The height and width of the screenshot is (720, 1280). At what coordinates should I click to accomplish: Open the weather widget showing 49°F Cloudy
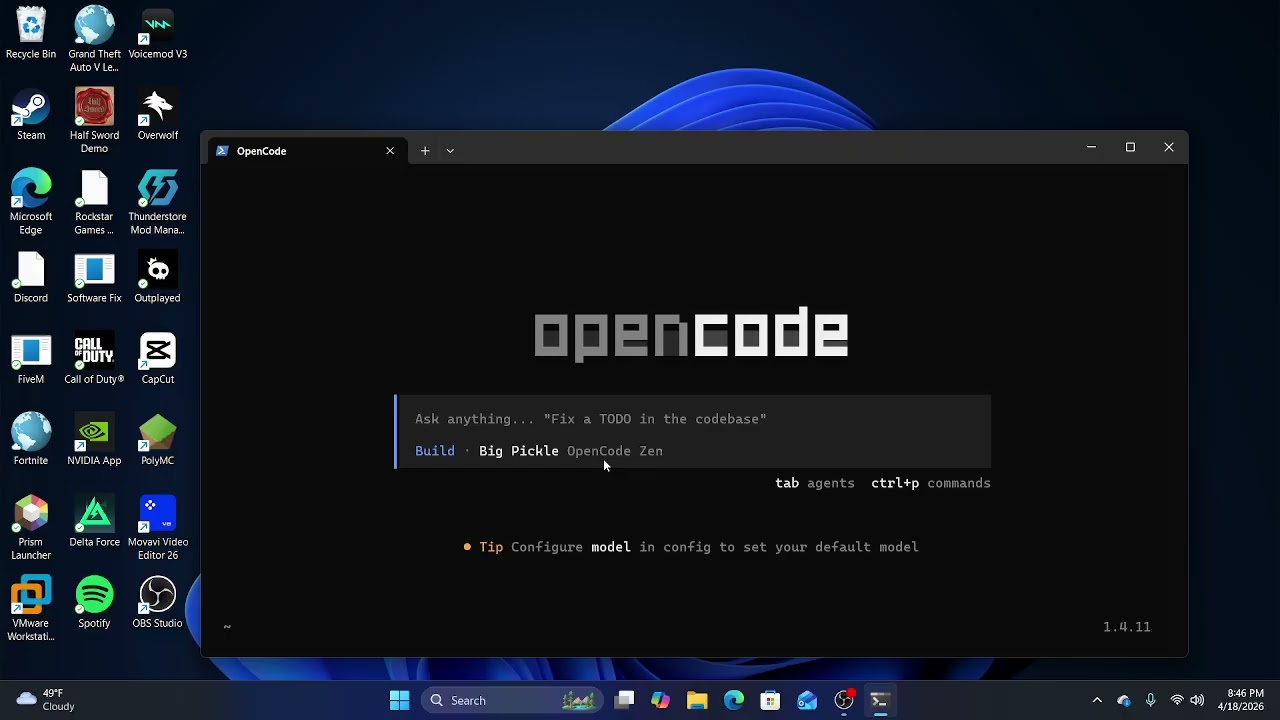tap(46, 700)
